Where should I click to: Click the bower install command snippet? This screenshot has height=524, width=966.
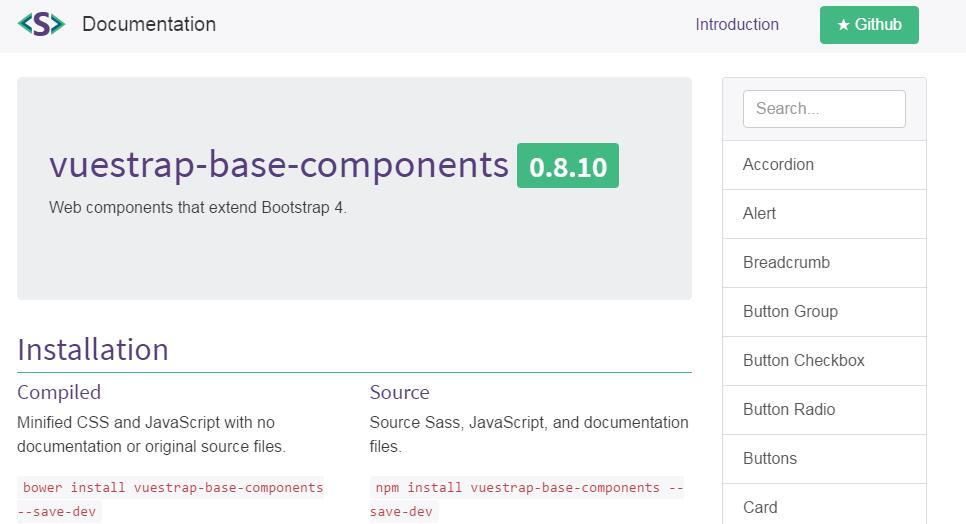pyautogui.click(x=173, y=488)
